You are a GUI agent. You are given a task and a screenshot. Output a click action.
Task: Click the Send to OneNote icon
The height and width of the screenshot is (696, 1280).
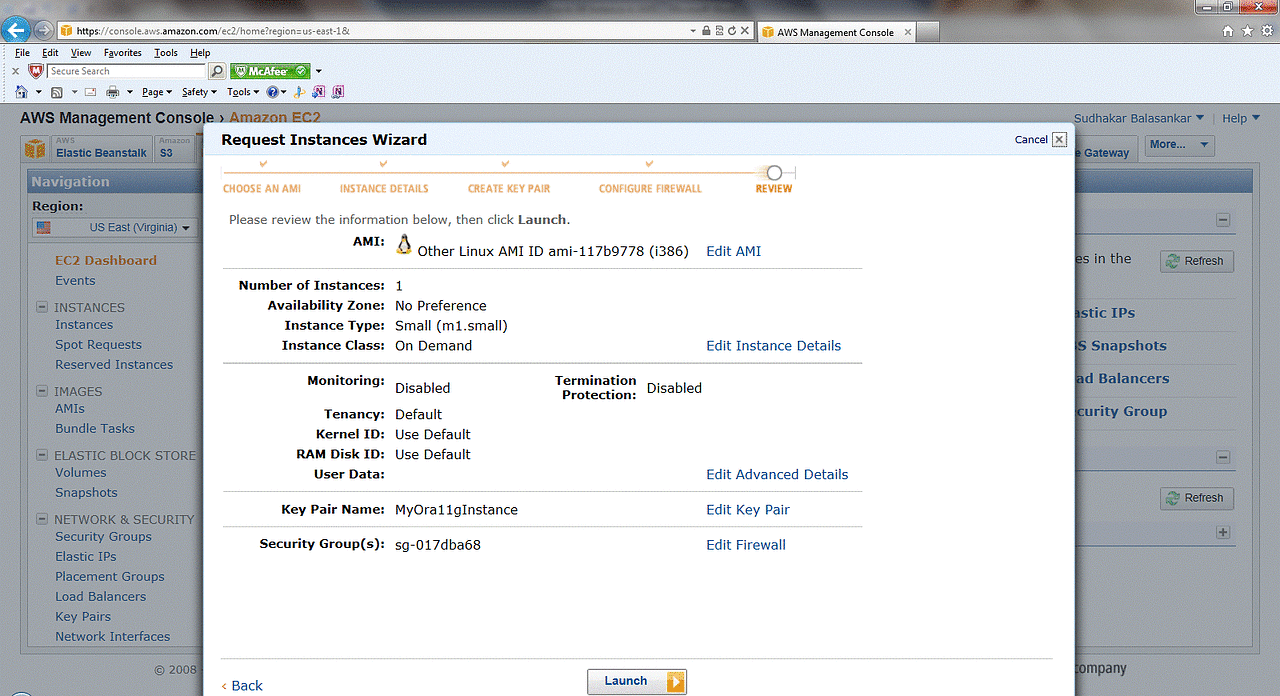[x=319, y=92]
